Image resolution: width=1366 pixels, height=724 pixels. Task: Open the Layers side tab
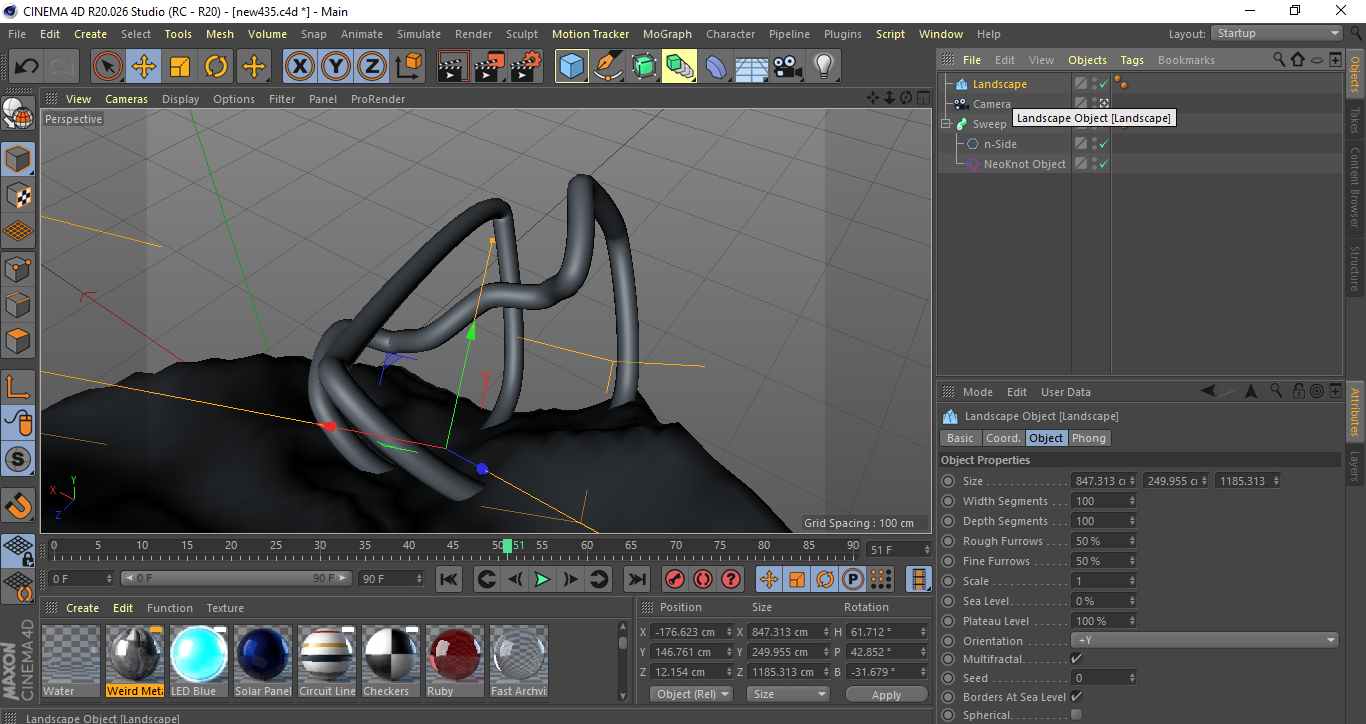click(1355, 467)
